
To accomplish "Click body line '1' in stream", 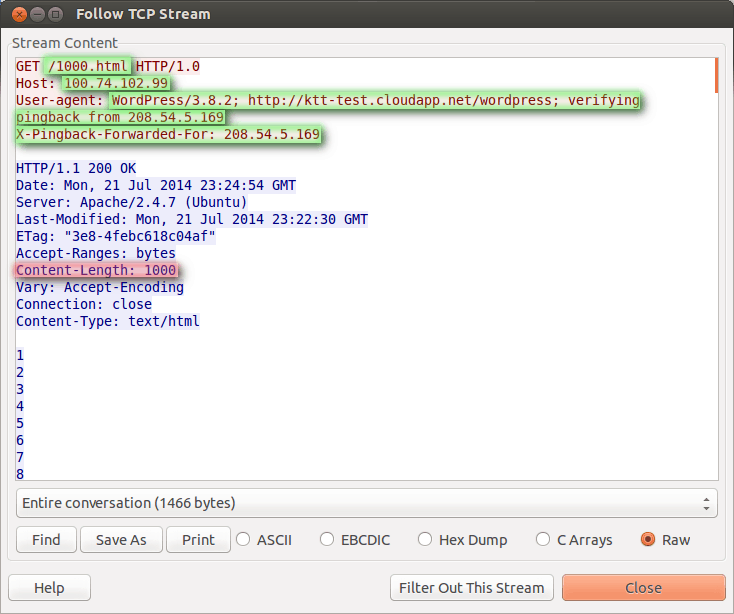I will tap(20, 355).
